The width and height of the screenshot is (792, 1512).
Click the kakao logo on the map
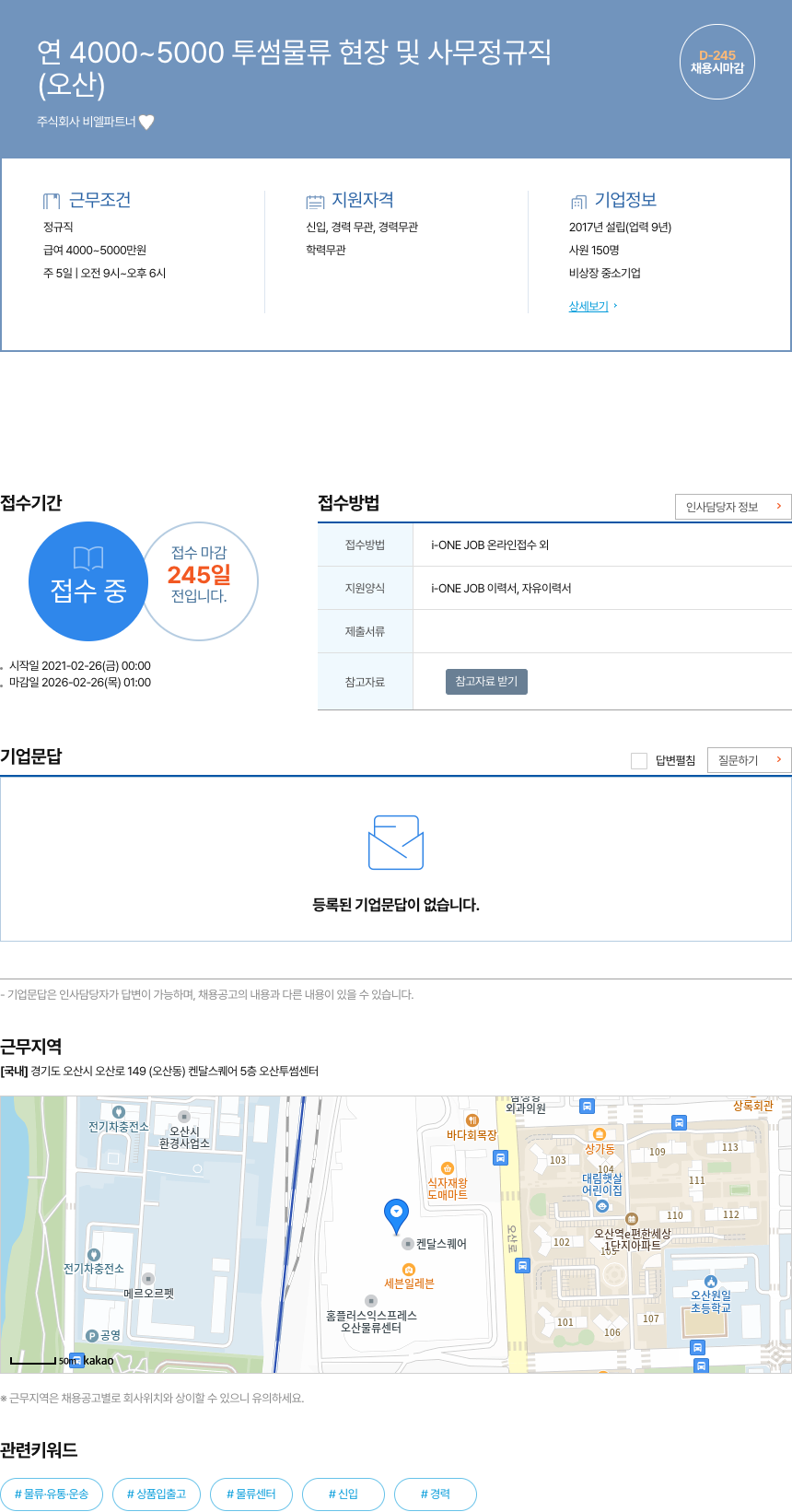(99, 1360)
